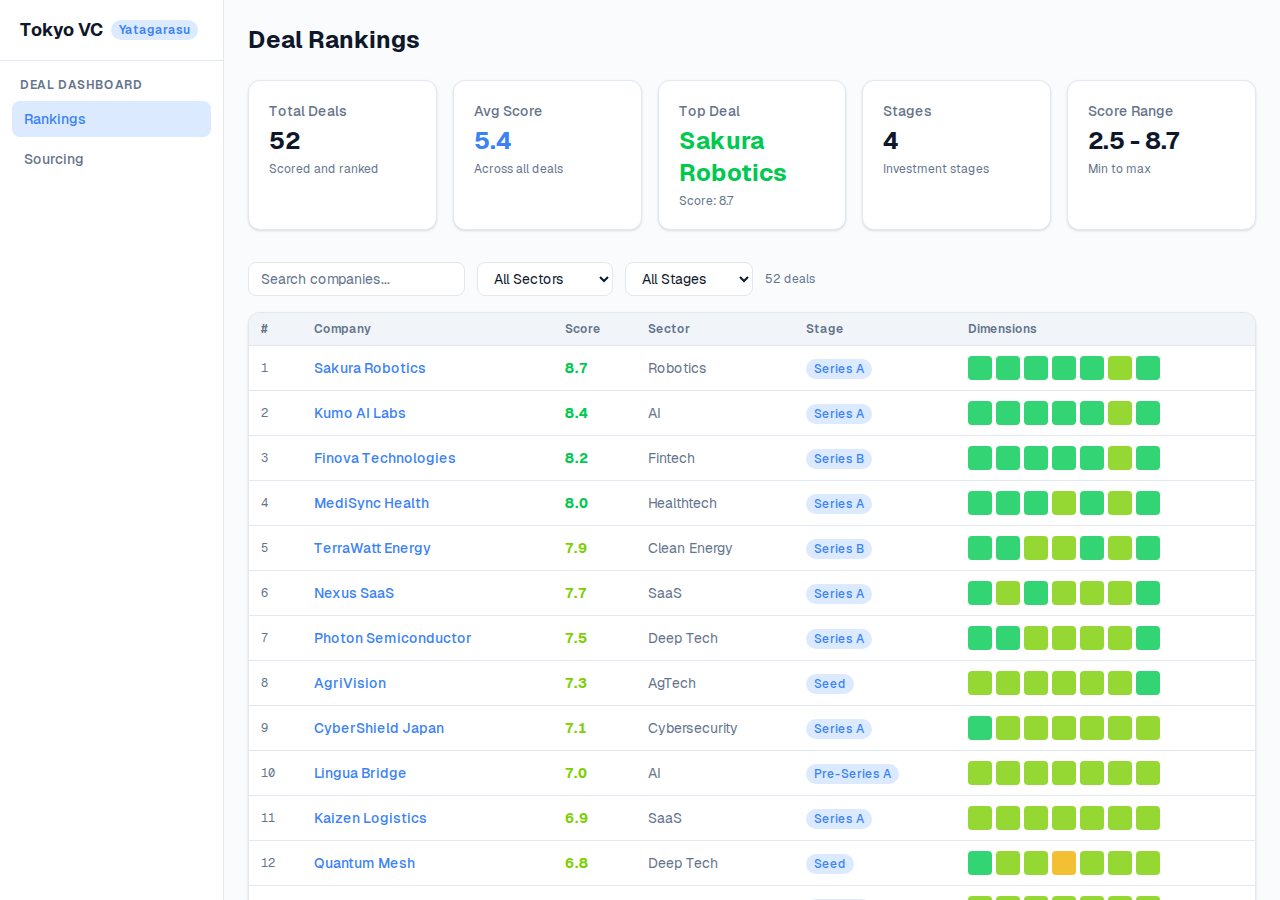The image size is (1280, 900).
Task: Open the Photon Semiconductor company link
Action: pyautogui.click(x=392, y=638)
